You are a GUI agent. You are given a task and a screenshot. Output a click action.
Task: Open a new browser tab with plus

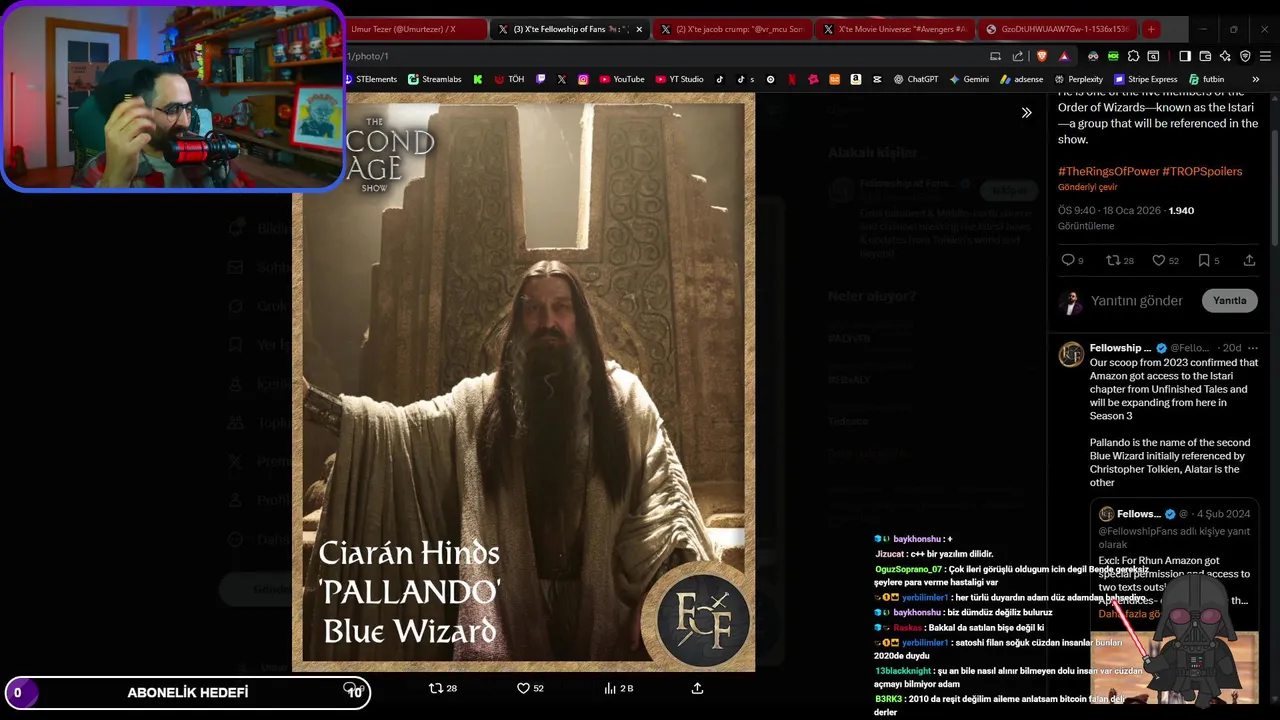click(x=1151, y=29)
